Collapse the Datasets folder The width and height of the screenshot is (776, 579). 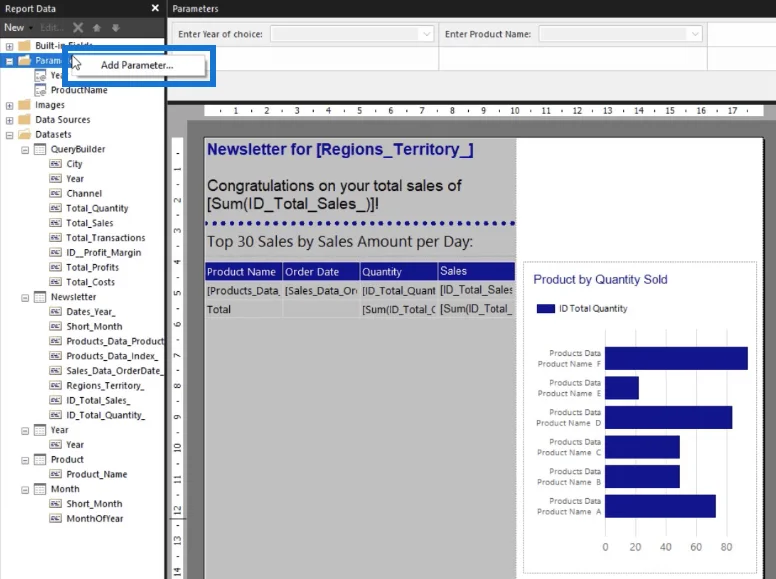pyautogui.click(x=9, y=135)
